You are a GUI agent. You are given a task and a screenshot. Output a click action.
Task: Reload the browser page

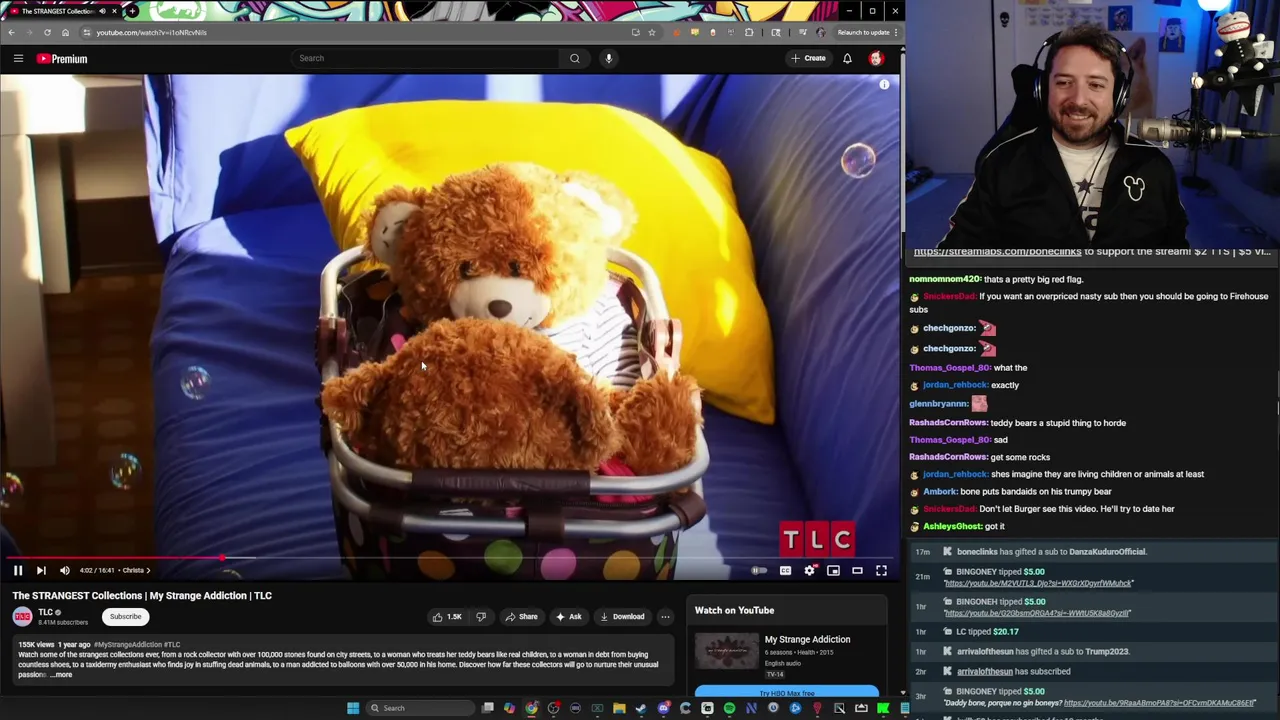47,32
